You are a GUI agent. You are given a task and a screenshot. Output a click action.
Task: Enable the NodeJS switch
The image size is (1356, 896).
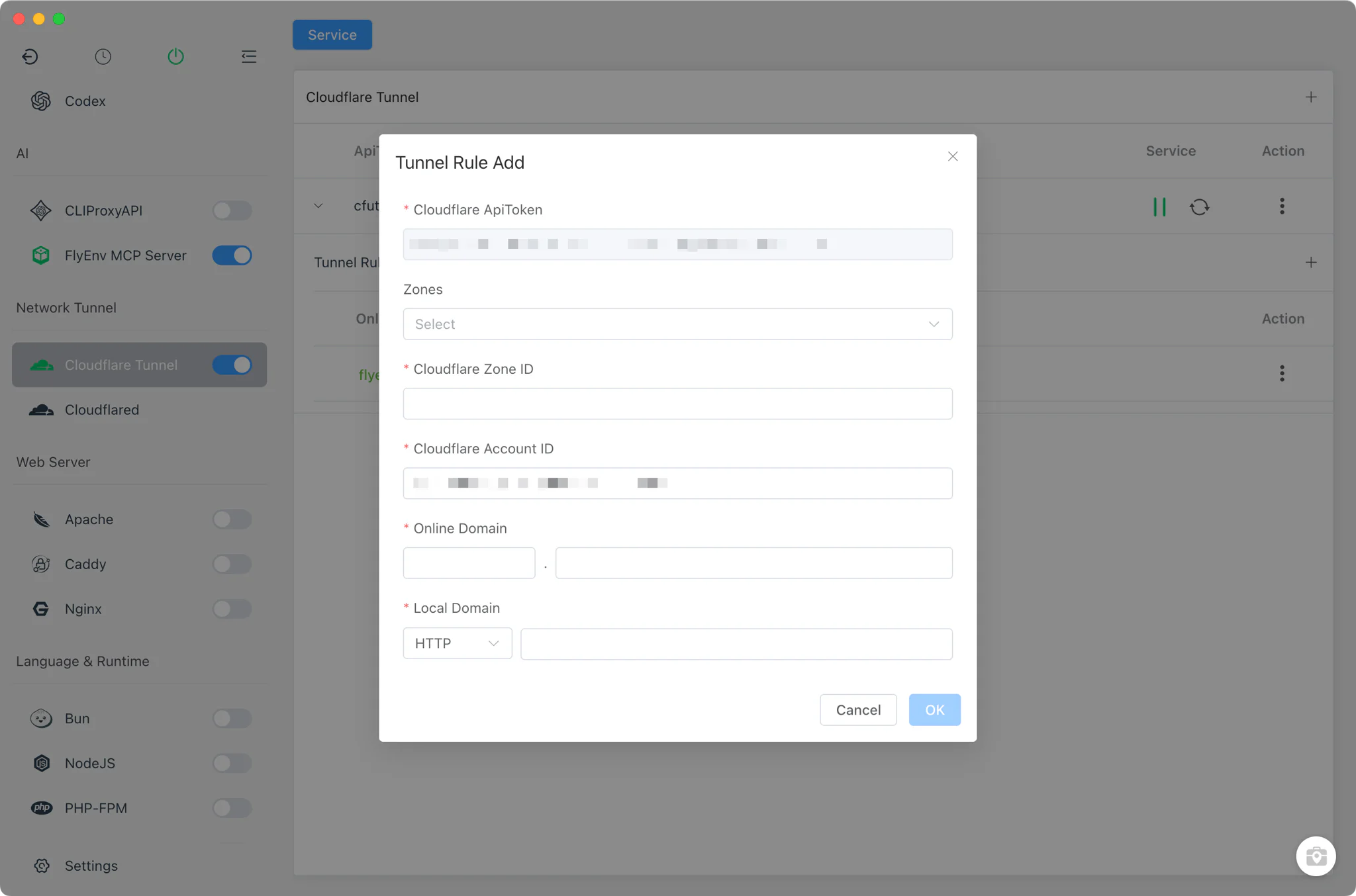[232, 763]
